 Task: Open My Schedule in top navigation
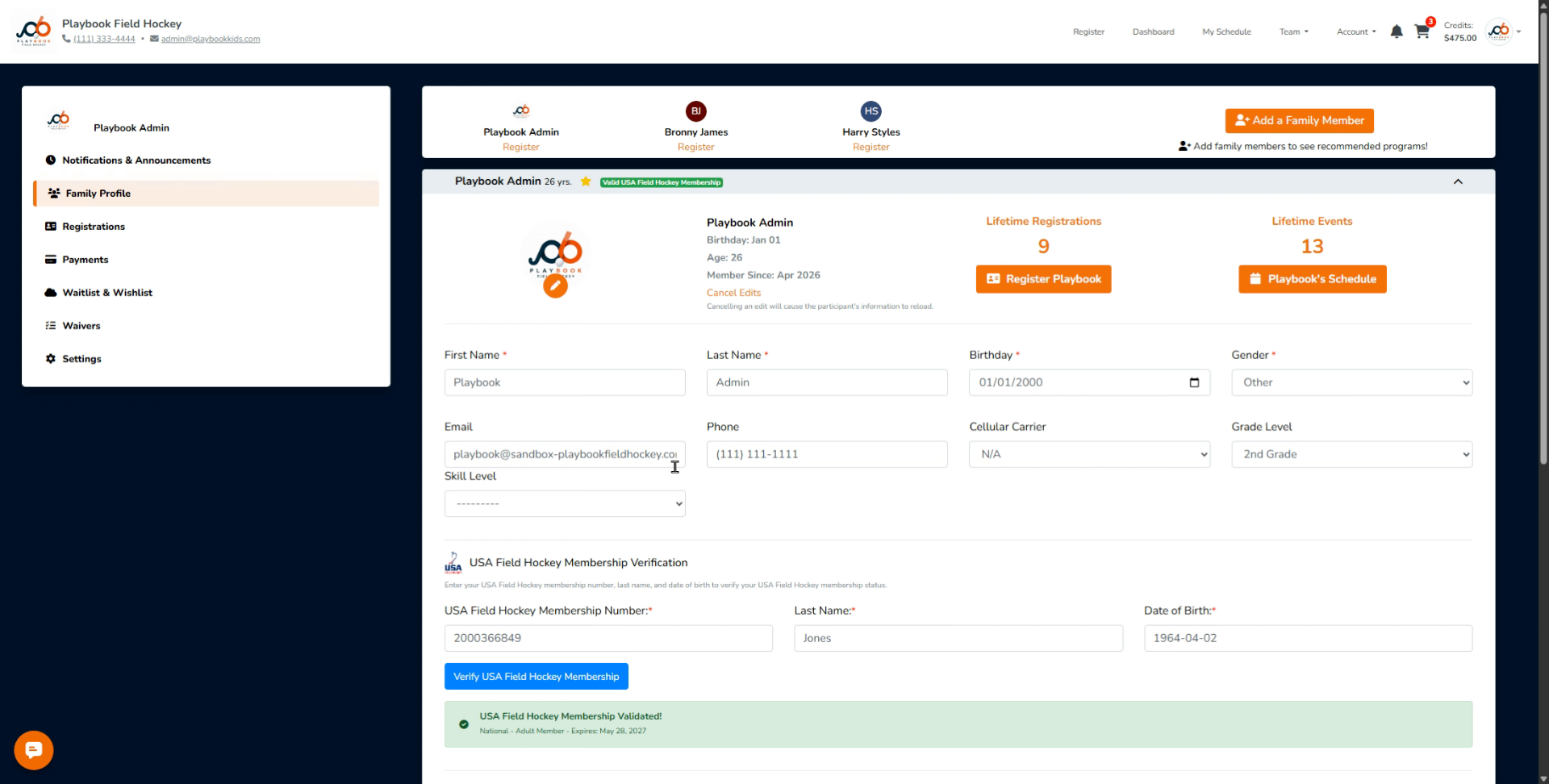[x=1226, y=32]
